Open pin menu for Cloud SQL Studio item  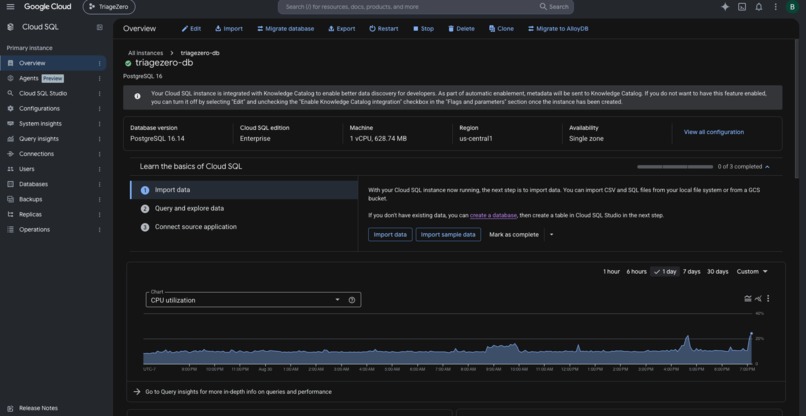click(x=99, y=94)
